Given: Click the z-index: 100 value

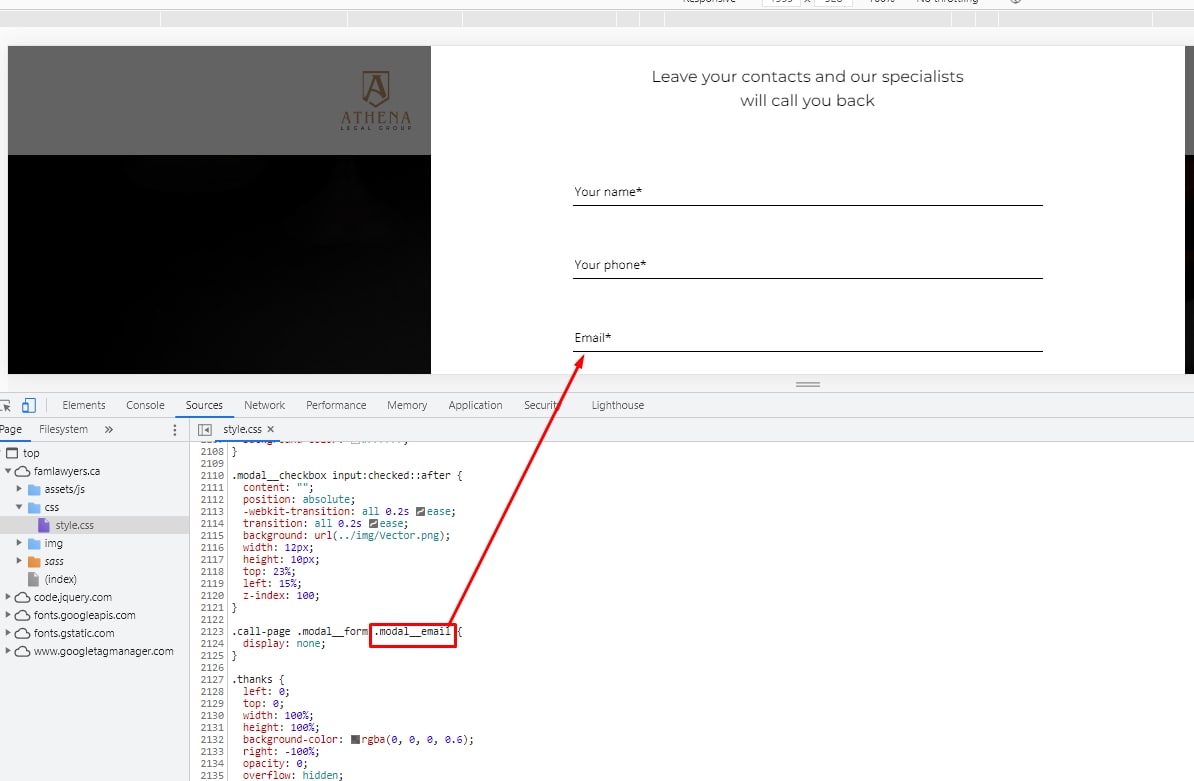Looking at the screenshot, I should point(306,596).
